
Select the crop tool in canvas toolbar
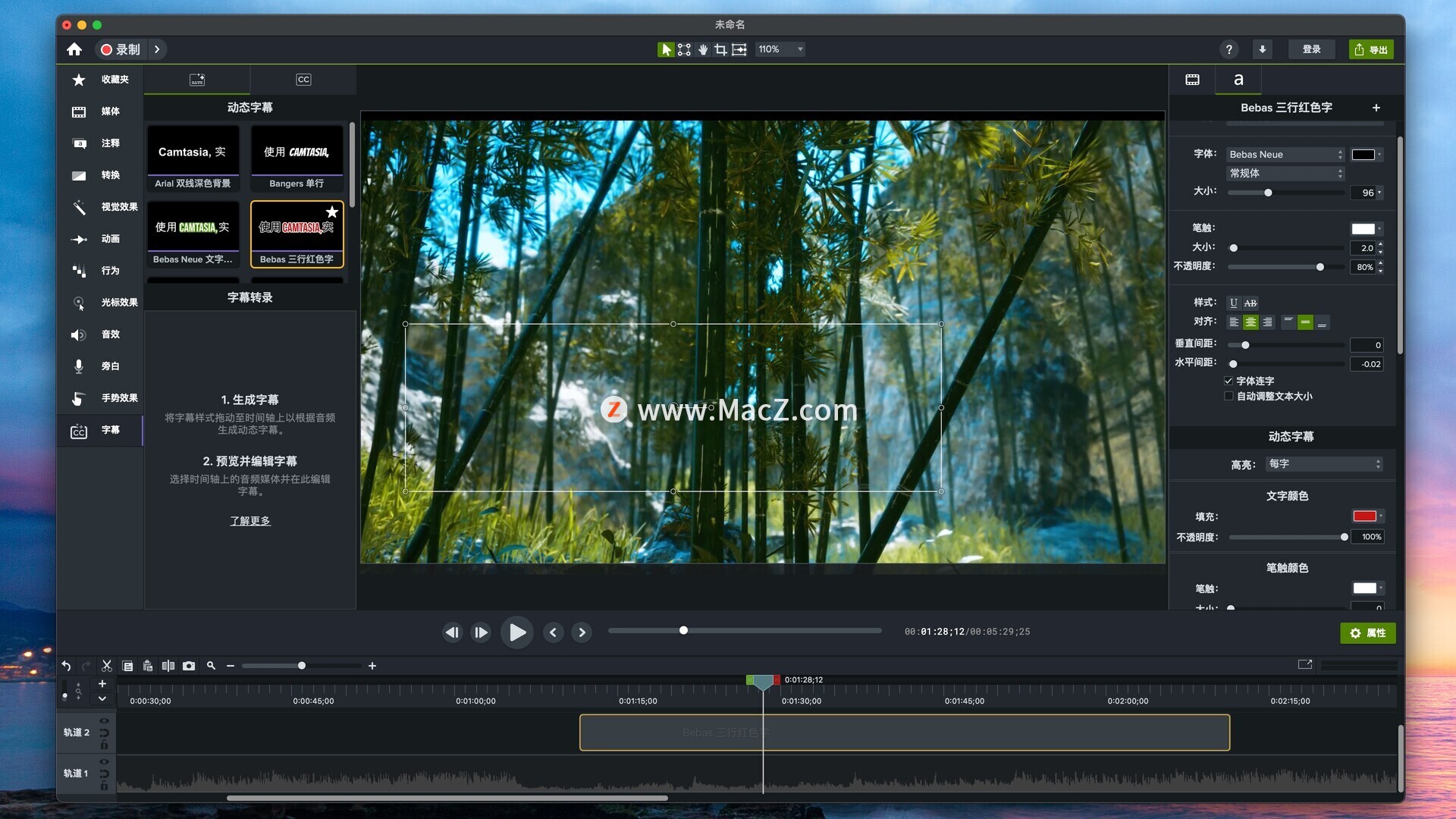tap(720, 49)
